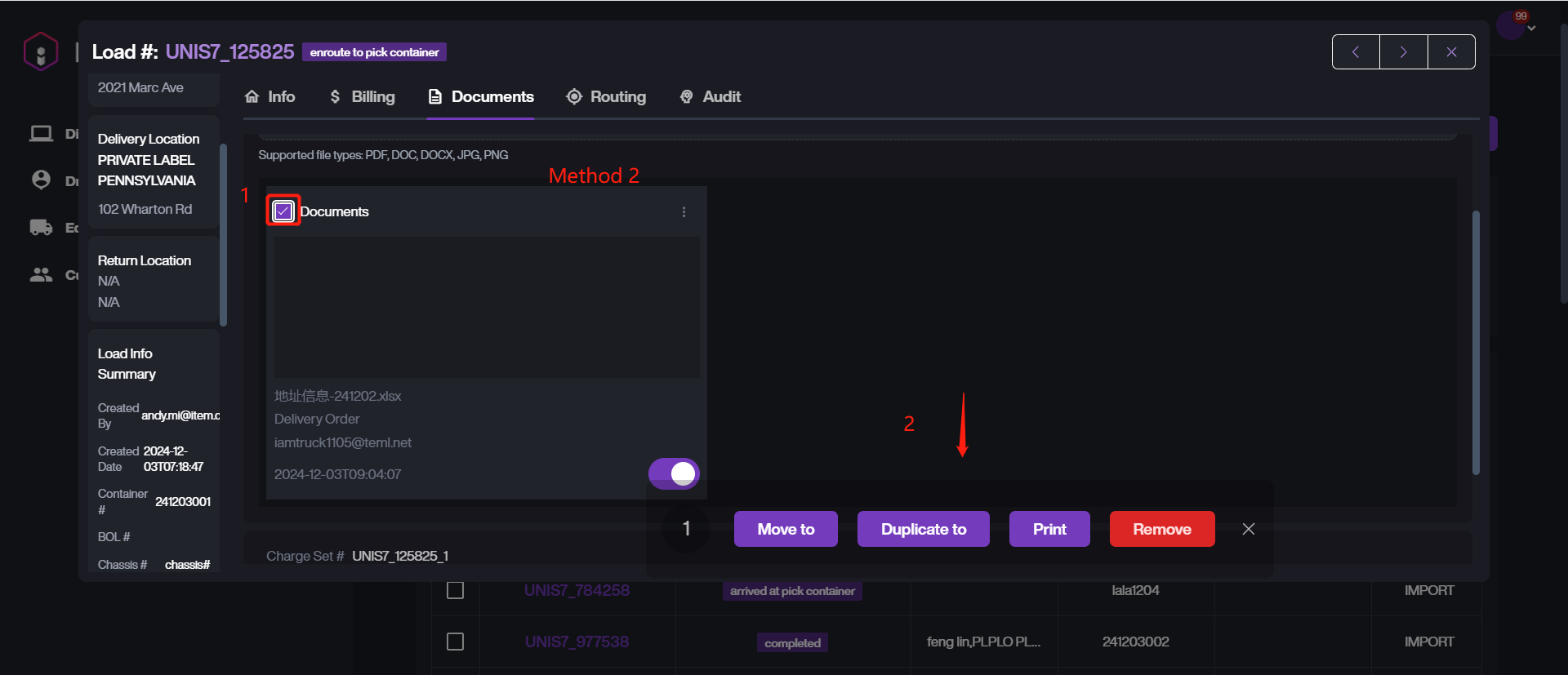Click the user avatar with 99 badge
The height and width of the screenshot is (675, 1568).
pyautogui.click(x=1510, y=25)
